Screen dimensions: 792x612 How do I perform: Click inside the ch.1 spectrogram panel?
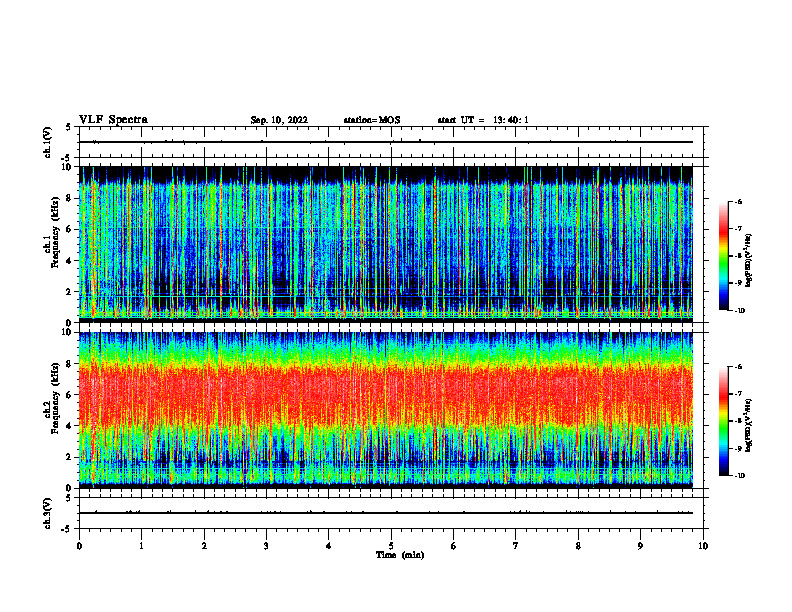[x=386, y=244]
